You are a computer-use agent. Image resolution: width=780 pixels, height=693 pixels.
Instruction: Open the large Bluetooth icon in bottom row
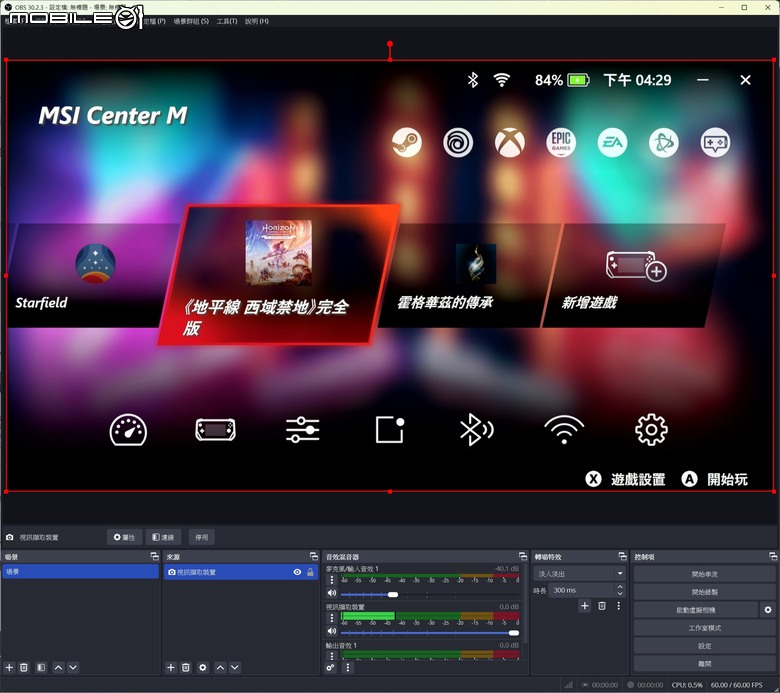click(477, 430)
